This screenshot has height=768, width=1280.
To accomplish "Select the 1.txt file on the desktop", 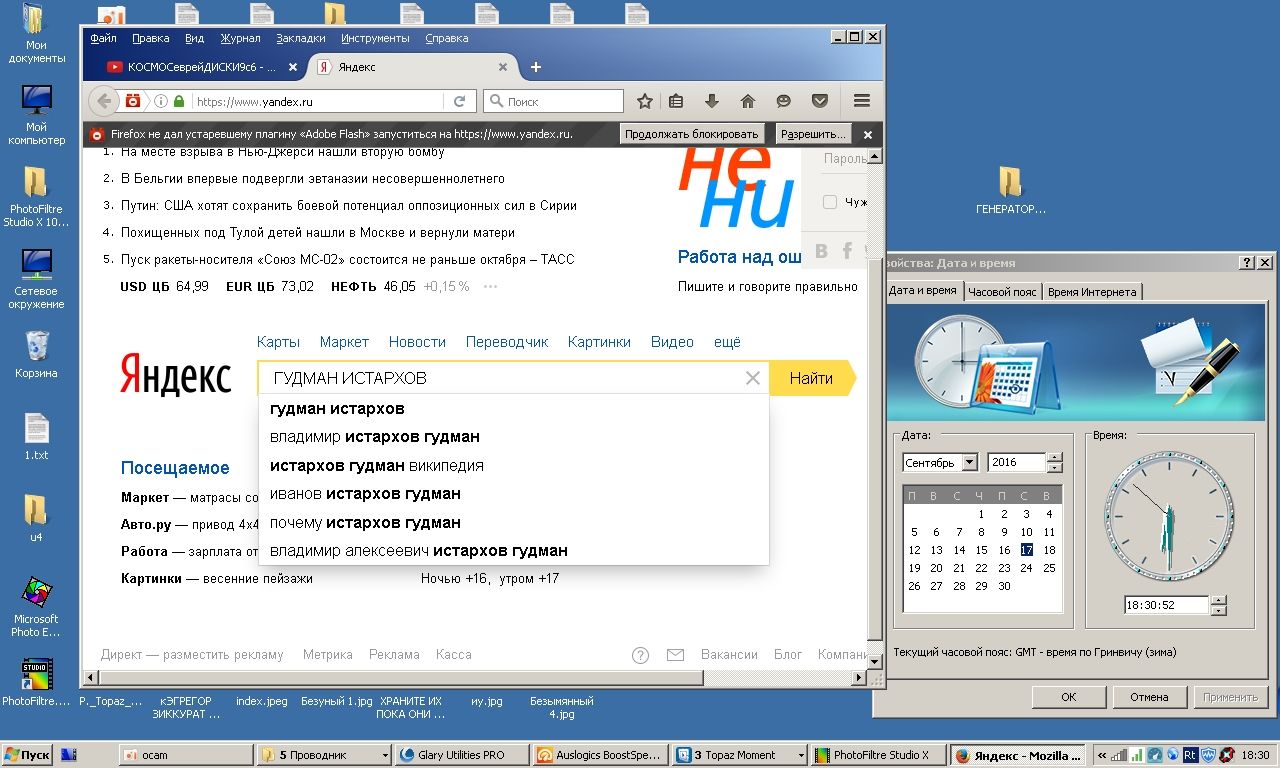I will coord(36,436).
